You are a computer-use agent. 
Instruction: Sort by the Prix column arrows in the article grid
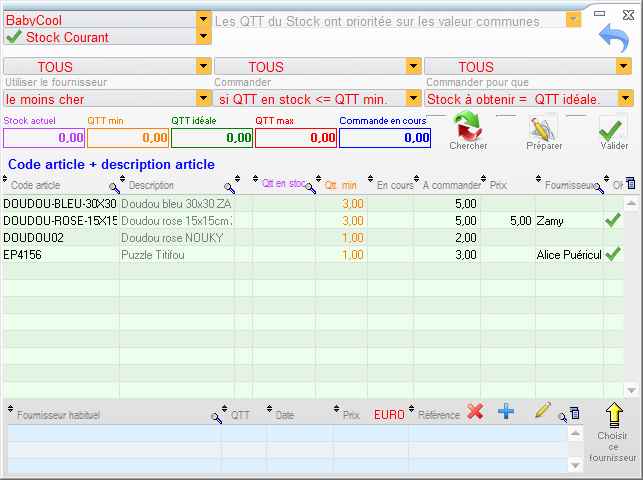483,179
